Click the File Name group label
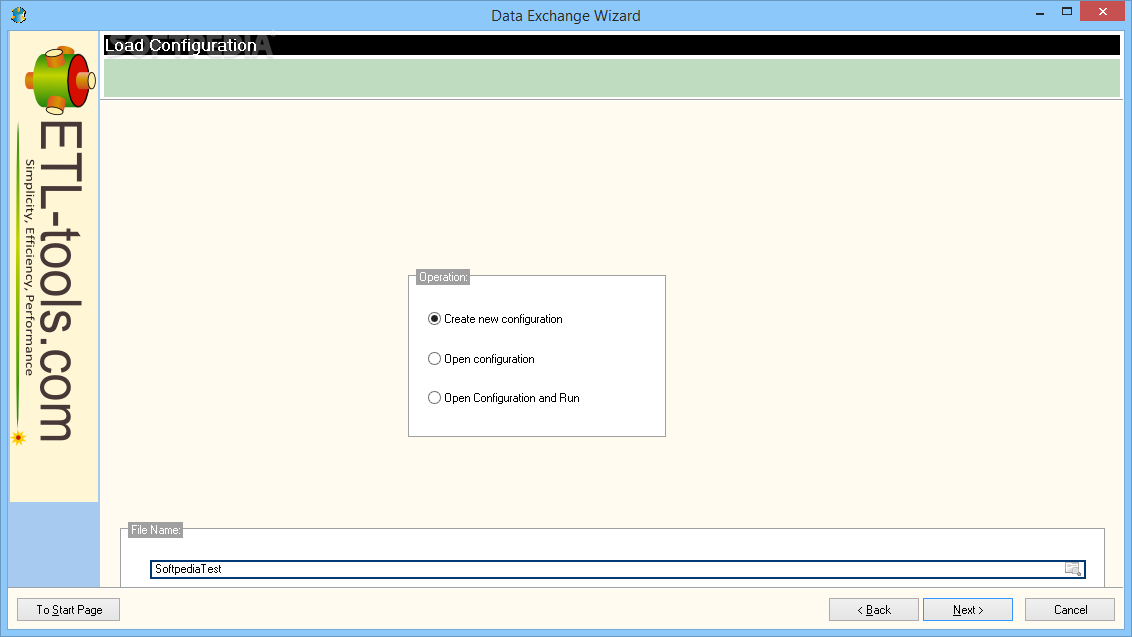 tap(155, 530)
